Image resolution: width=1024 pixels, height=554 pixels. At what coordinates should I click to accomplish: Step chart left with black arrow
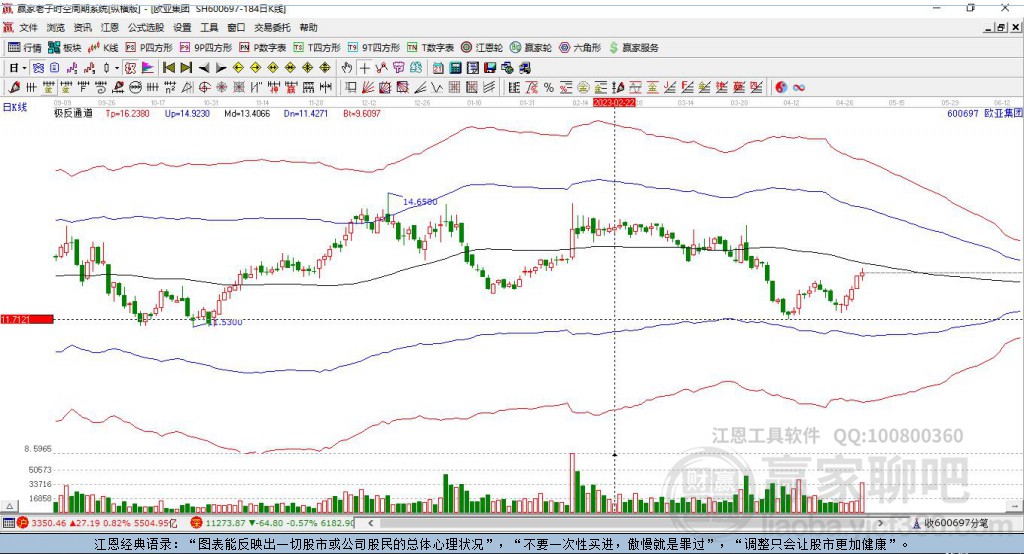(204, 68)
